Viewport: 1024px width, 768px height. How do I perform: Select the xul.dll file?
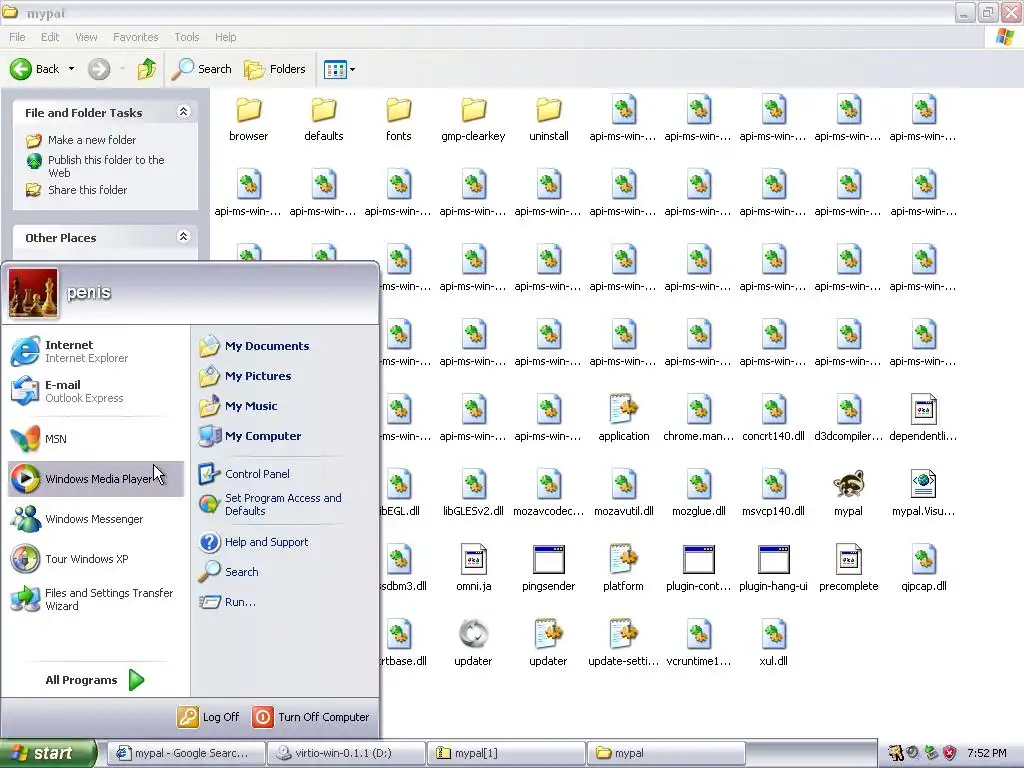pyautogui.click(x=773, y=644)
